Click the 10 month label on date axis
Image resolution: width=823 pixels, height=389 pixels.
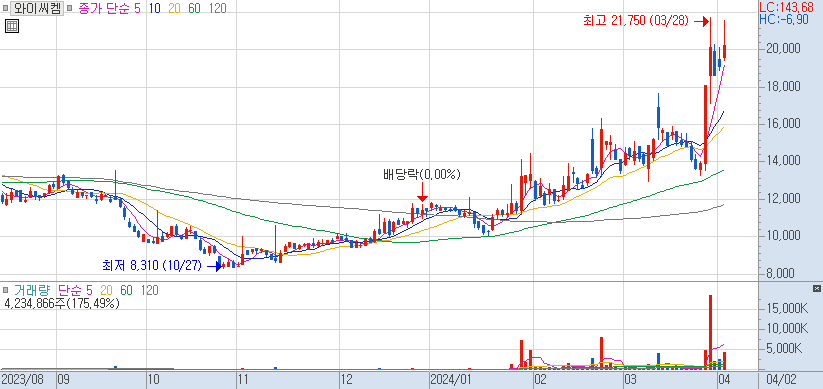(153, 379)
